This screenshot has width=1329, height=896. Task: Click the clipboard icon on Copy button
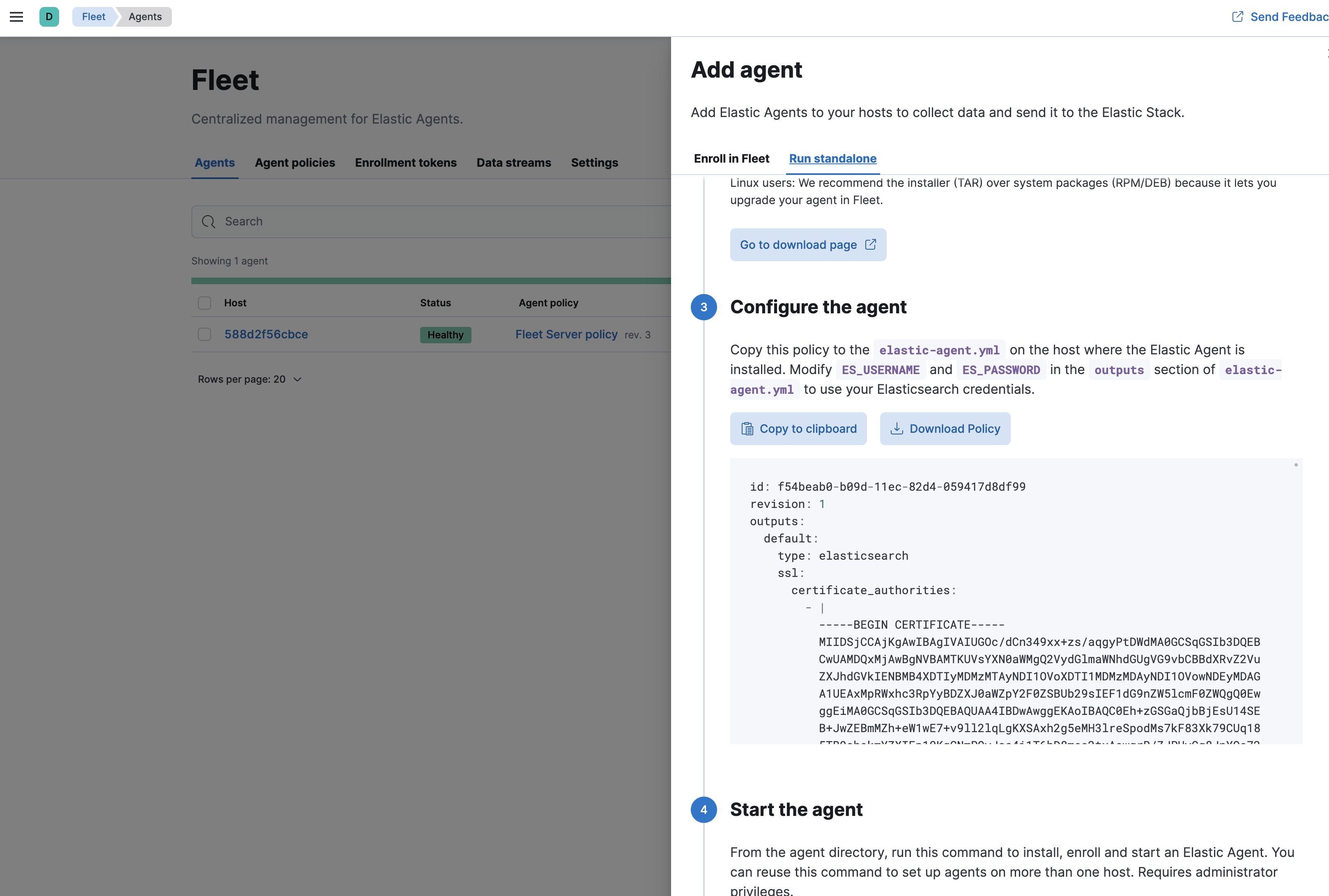click(747, 429)
